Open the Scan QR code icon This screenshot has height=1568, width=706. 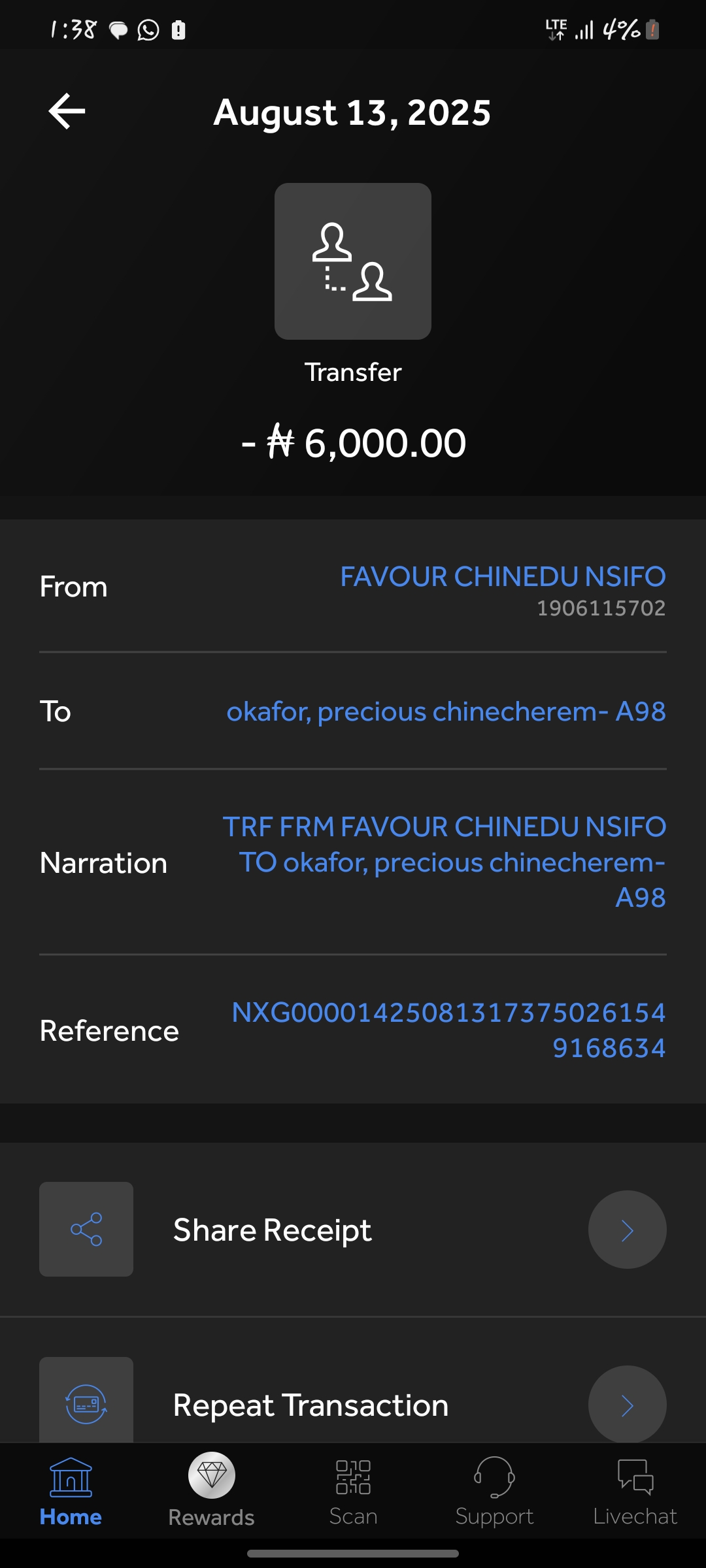point(353,1478)
